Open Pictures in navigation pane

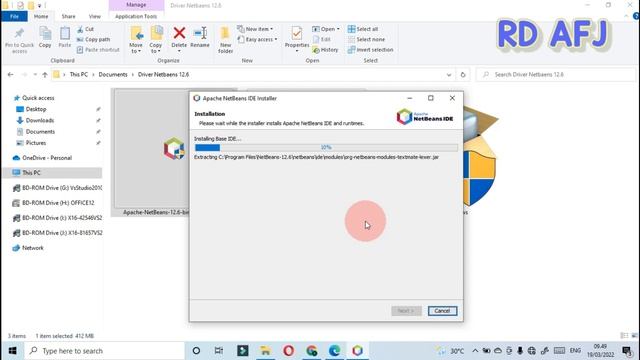click(36, 143)
